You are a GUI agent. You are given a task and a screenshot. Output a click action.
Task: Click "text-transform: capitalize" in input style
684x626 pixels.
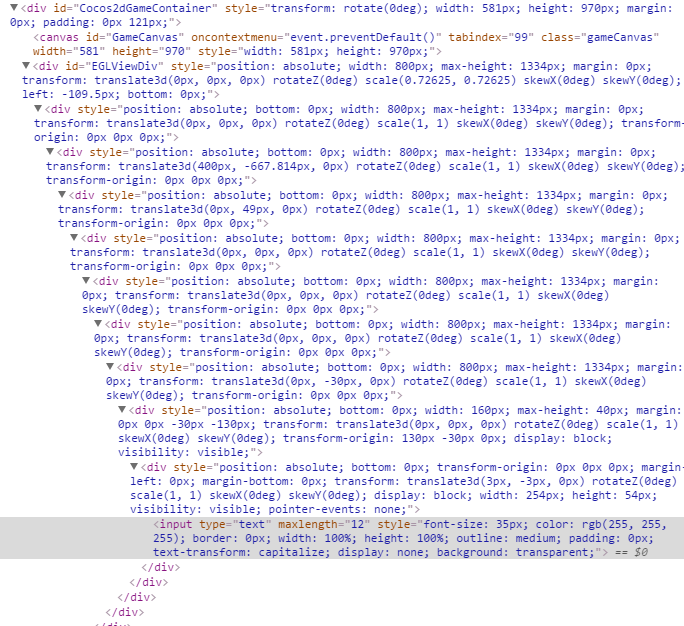tap(240, 552)
